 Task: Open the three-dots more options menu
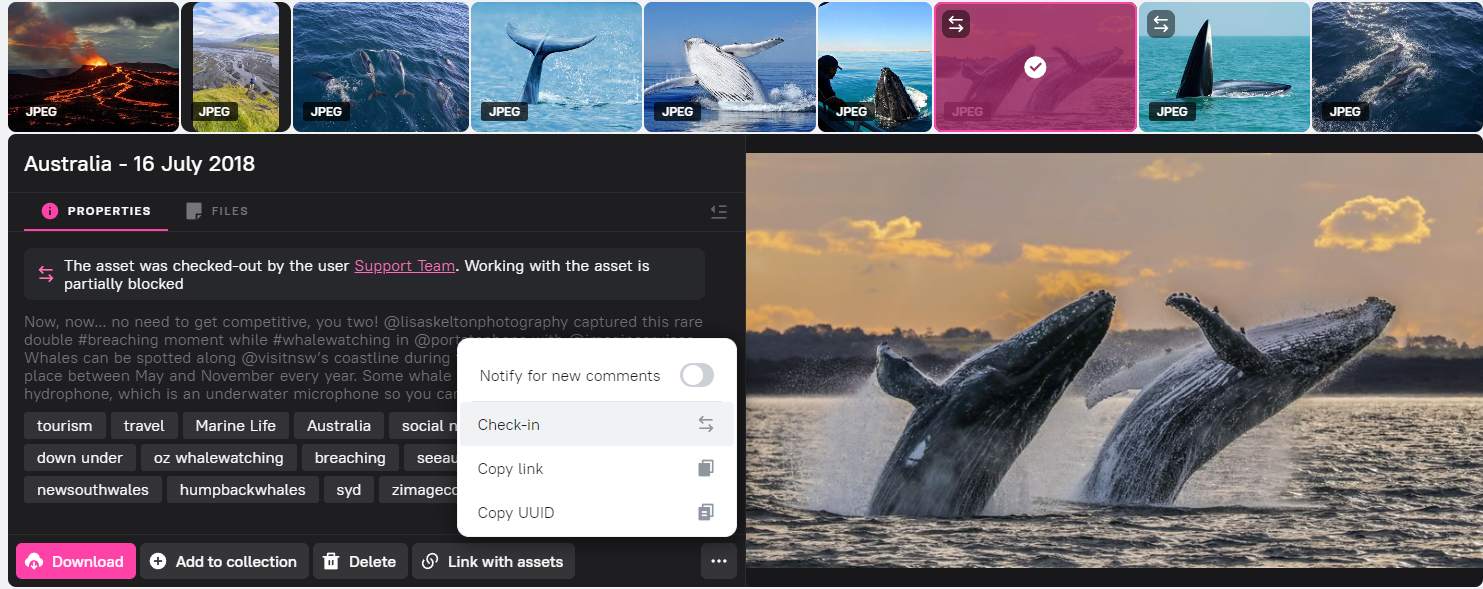[718, 562]
